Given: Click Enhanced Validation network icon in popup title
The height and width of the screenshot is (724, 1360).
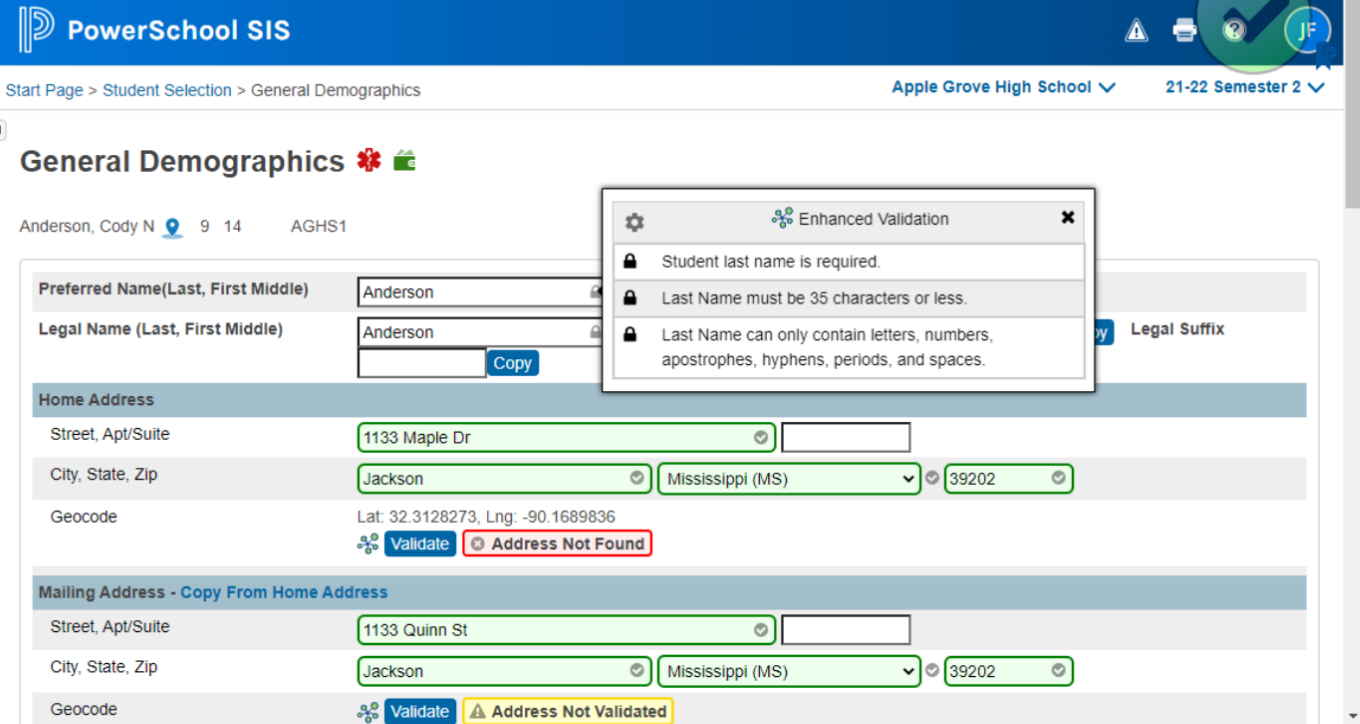Looking at the screenshot, I should (x=782, y=218).
